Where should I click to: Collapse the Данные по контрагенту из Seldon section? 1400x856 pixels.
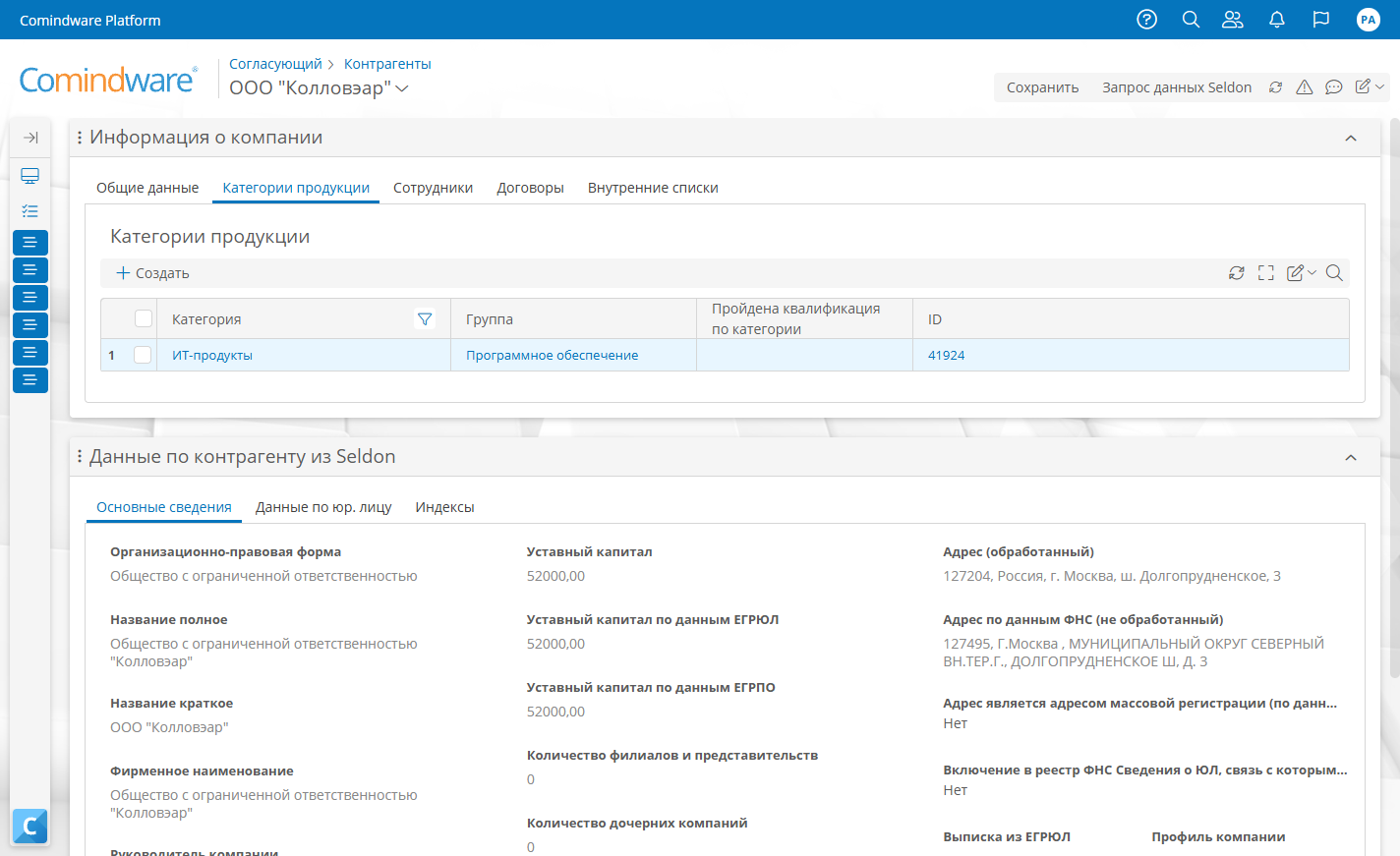1351,458
